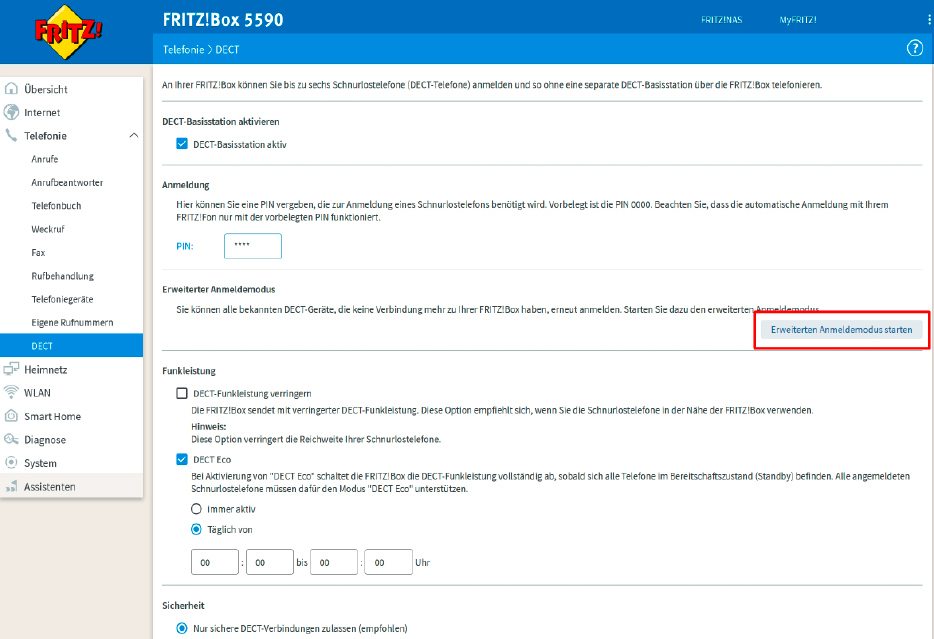The image size is (934, 639).
Task: Open the three-dot menu in header
Action: (x=929, y=20)
